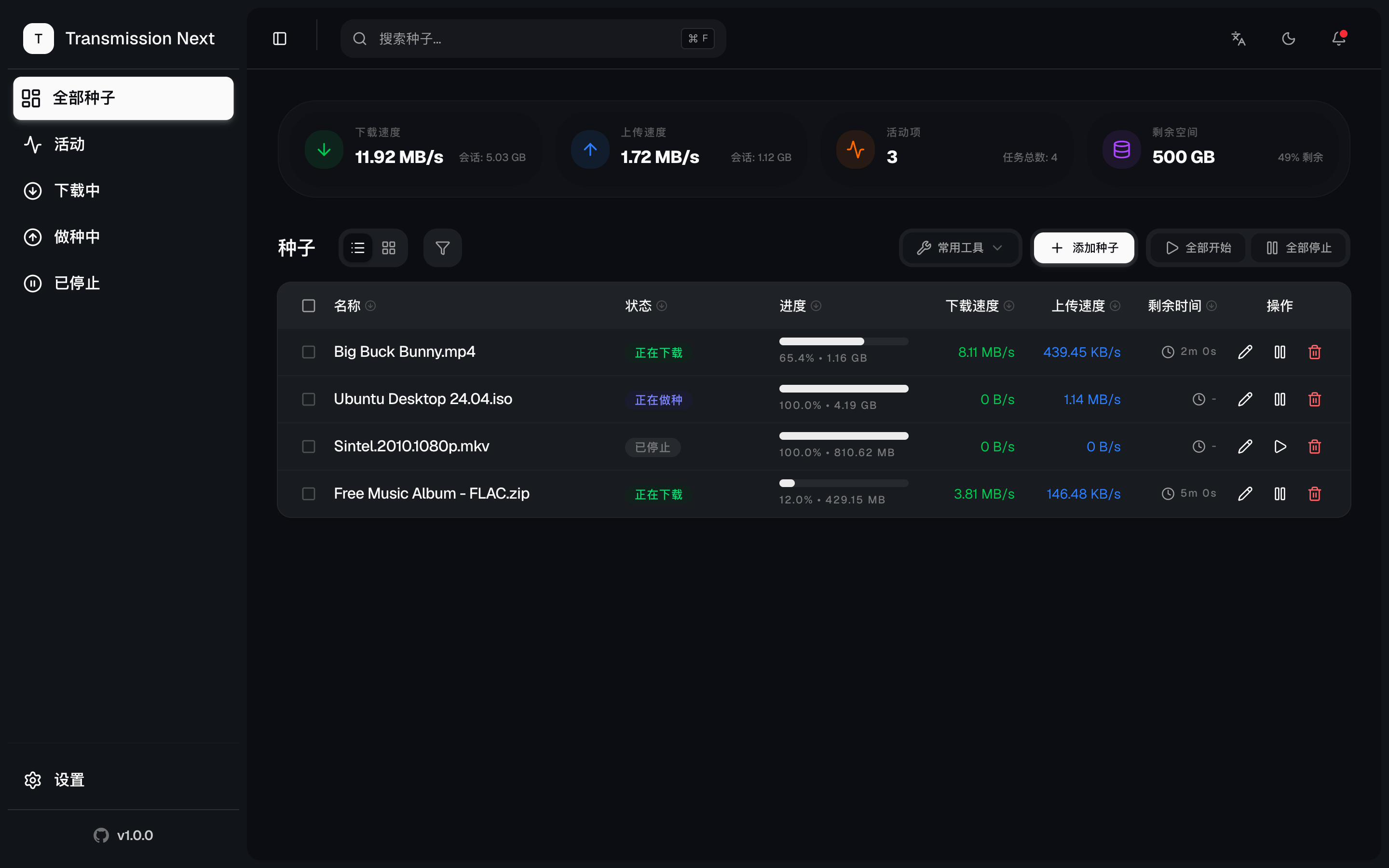
Task: Open the 下载中 sidebar item
Action: [x=123, y=190]
